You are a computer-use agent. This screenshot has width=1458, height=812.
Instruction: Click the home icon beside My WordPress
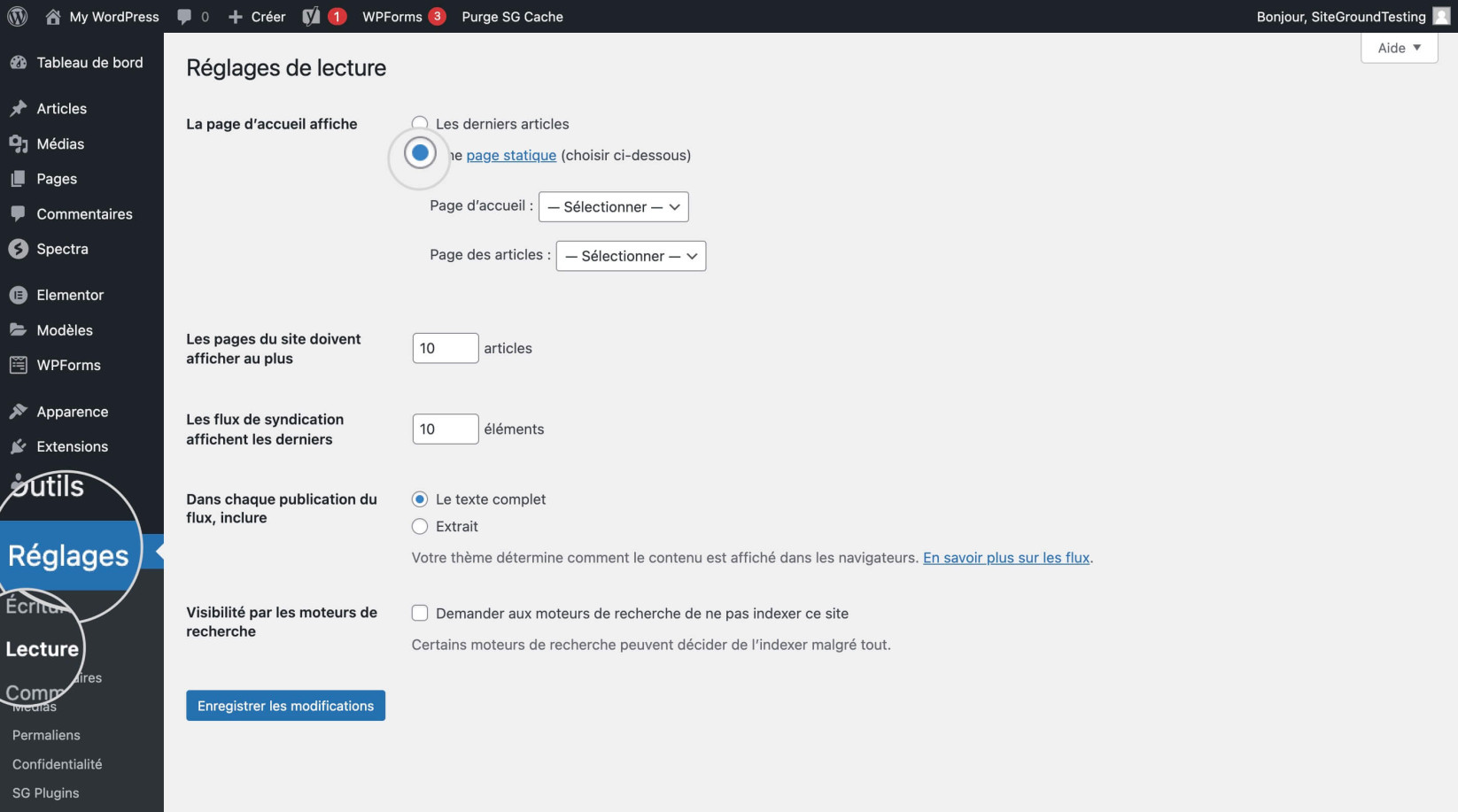[53, 16]
